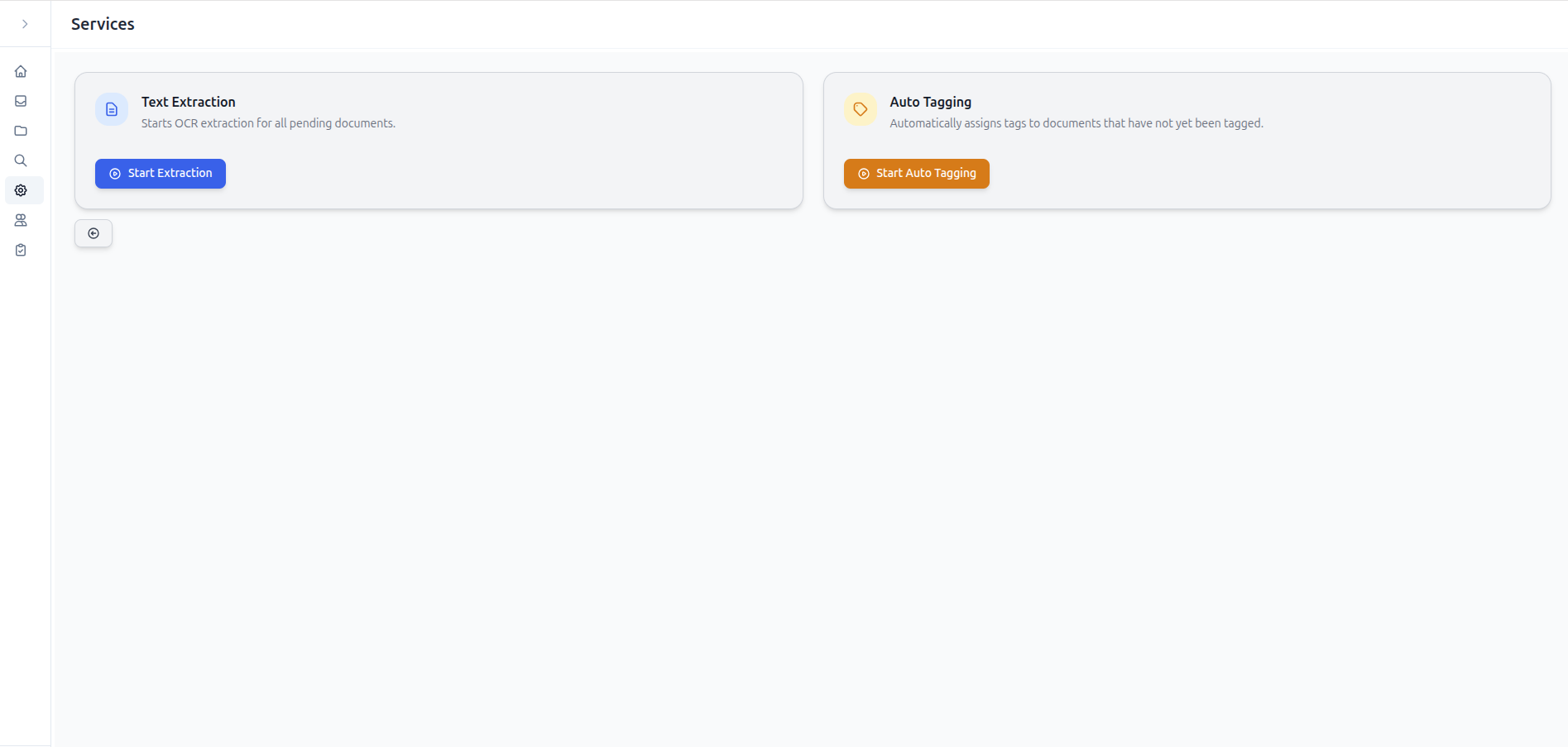Click the 'Automatically assigns tags' description text
The height and width of the screenshot is (747, 1568).
[1077, 123]
